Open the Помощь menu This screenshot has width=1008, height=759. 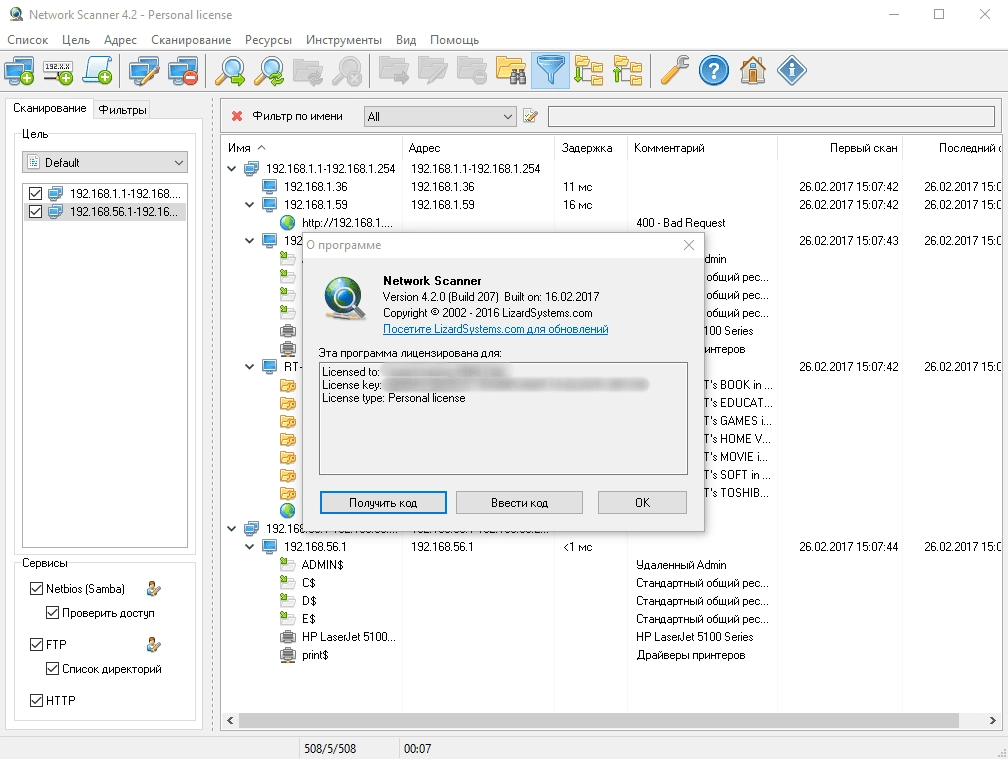point(454,40)
